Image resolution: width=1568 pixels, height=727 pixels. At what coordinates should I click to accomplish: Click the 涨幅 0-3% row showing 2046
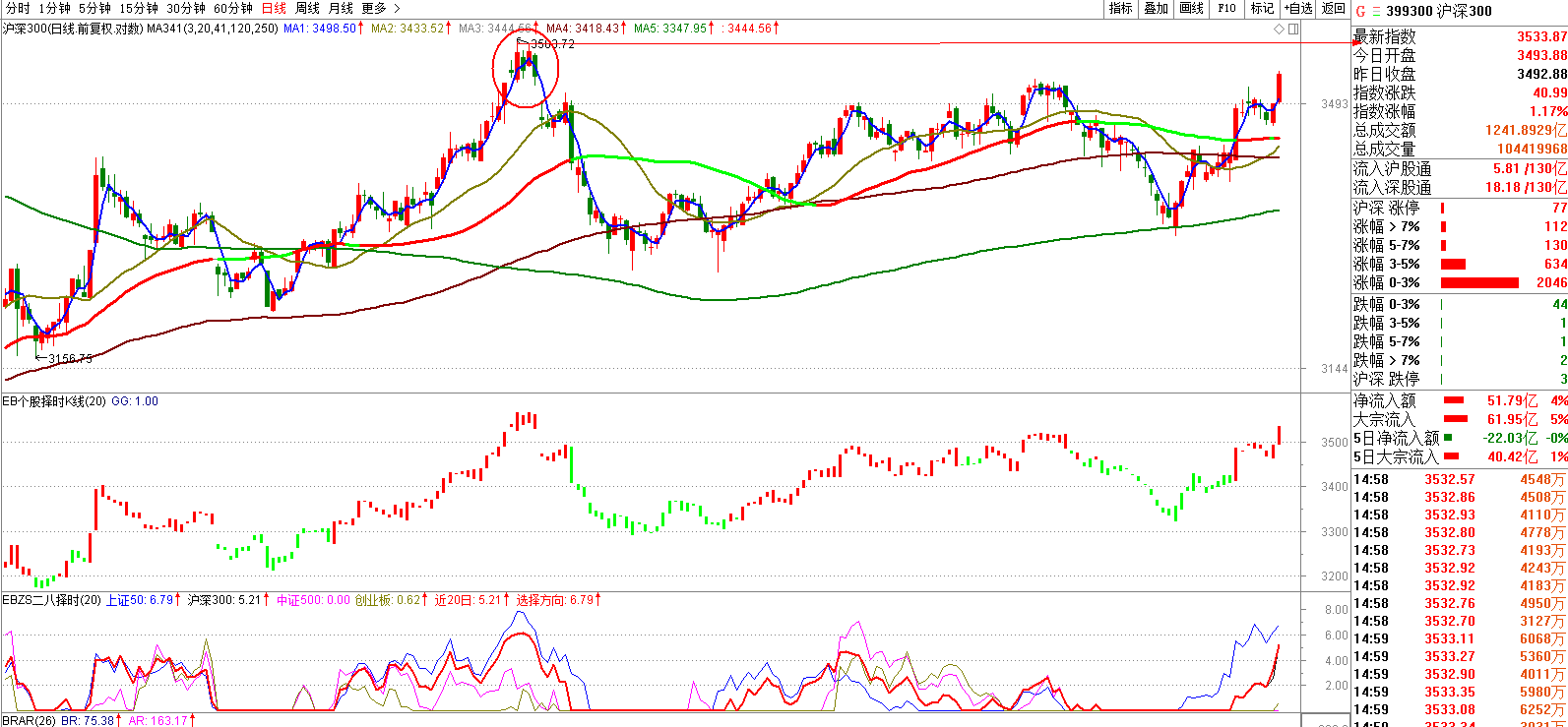[x=1460, y=283]
